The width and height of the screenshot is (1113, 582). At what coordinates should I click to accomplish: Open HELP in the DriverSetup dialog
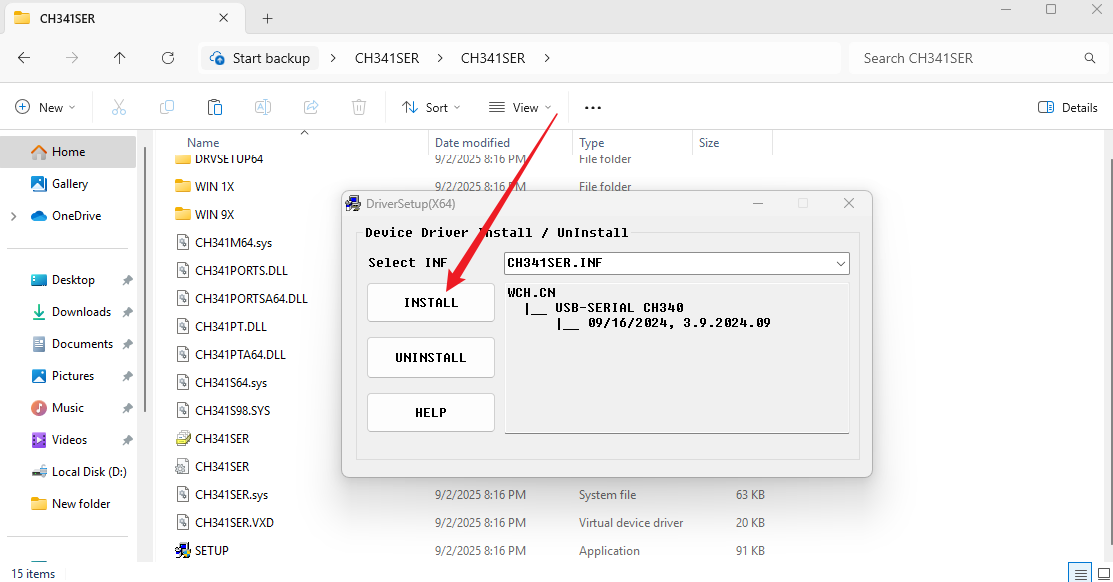[x=430, y=412]
